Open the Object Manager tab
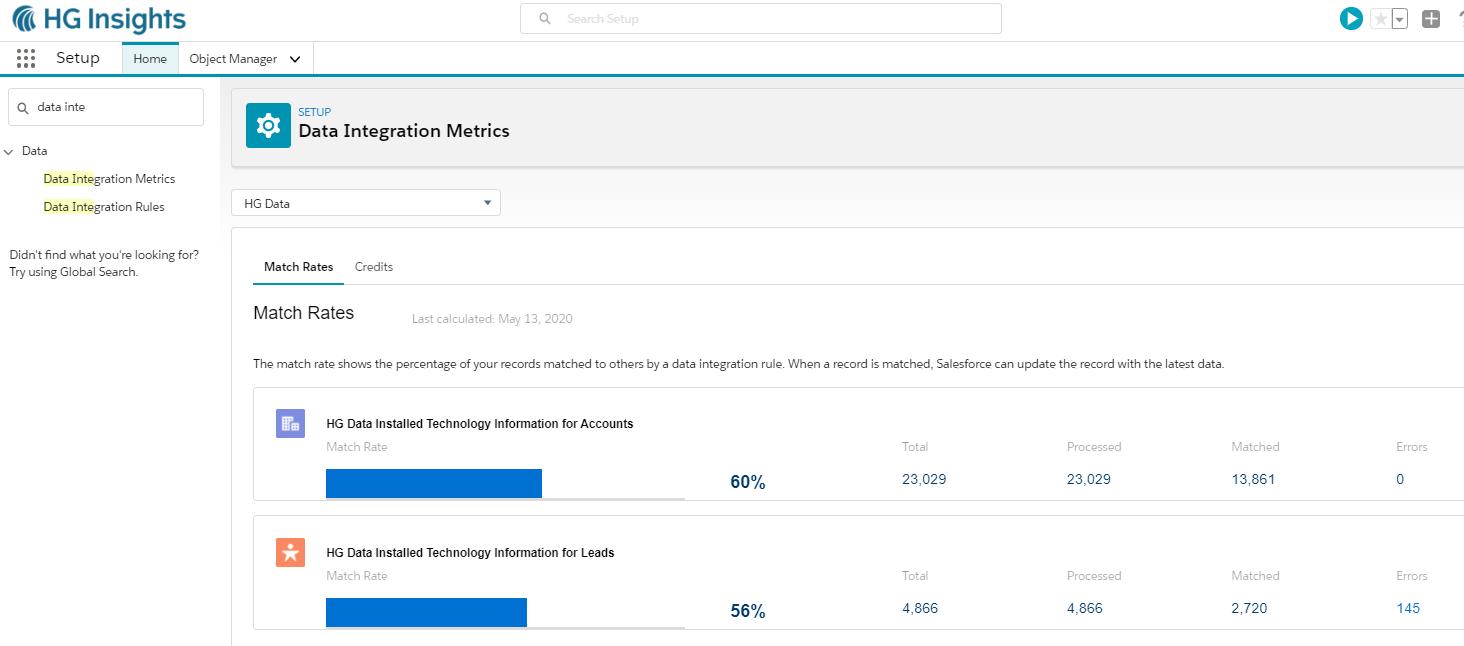This screenshot has width=1464, height=646. [x=233, y=59]
